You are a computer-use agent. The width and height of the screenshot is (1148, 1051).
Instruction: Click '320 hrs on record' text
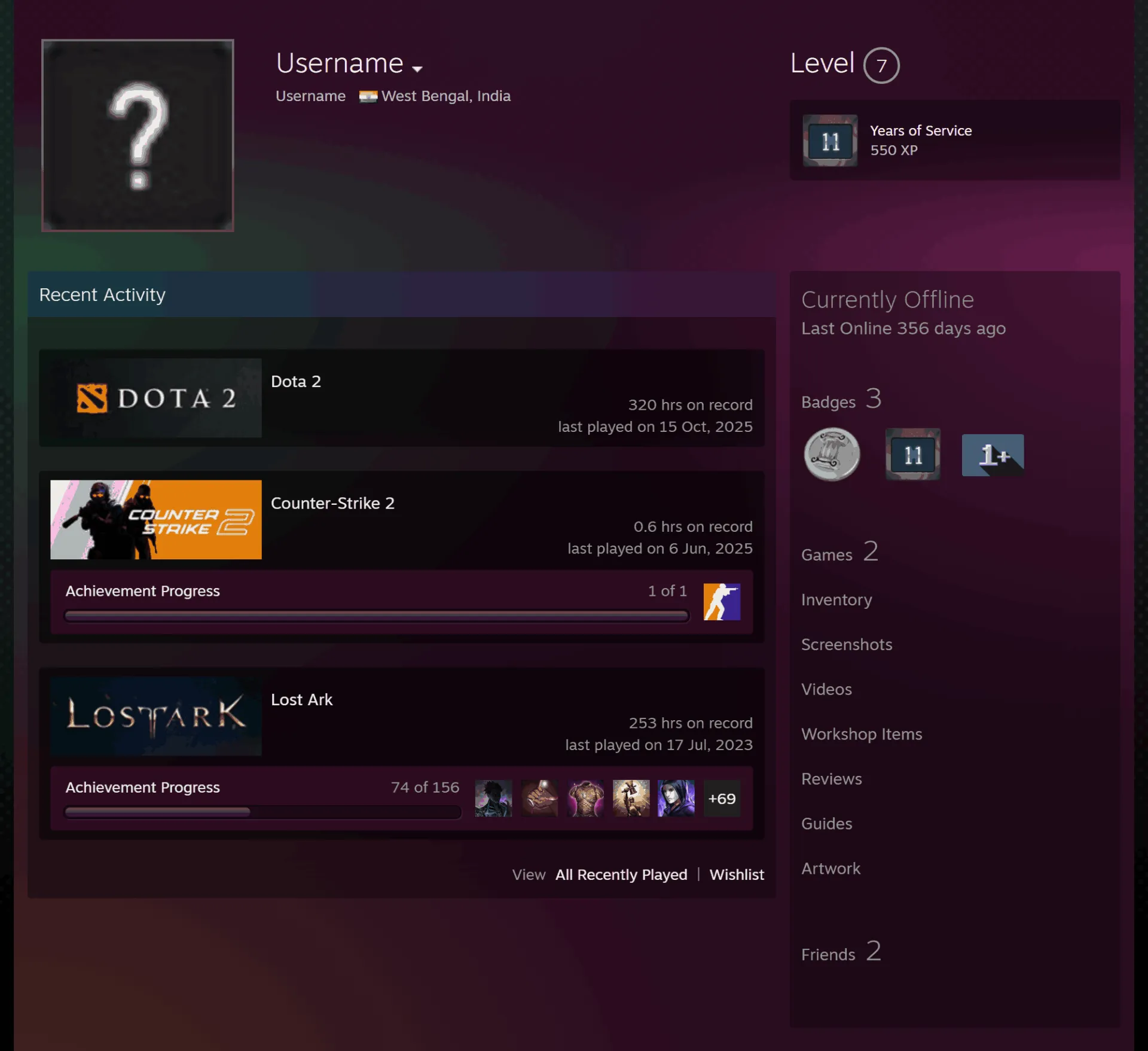pyautogui.click(x=690, y=405)
